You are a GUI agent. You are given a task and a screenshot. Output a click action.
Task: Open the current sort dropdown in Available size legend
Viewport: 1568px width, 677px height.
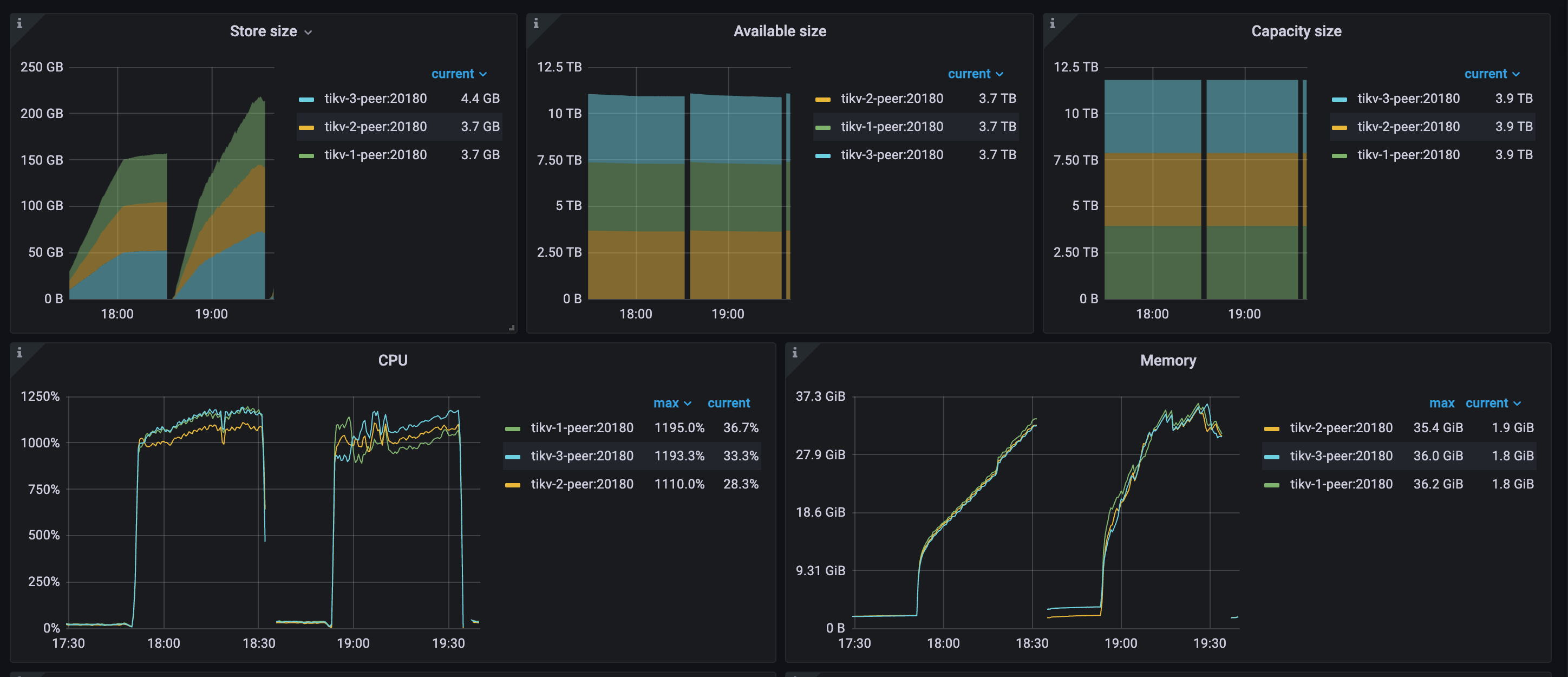[975, 74]
